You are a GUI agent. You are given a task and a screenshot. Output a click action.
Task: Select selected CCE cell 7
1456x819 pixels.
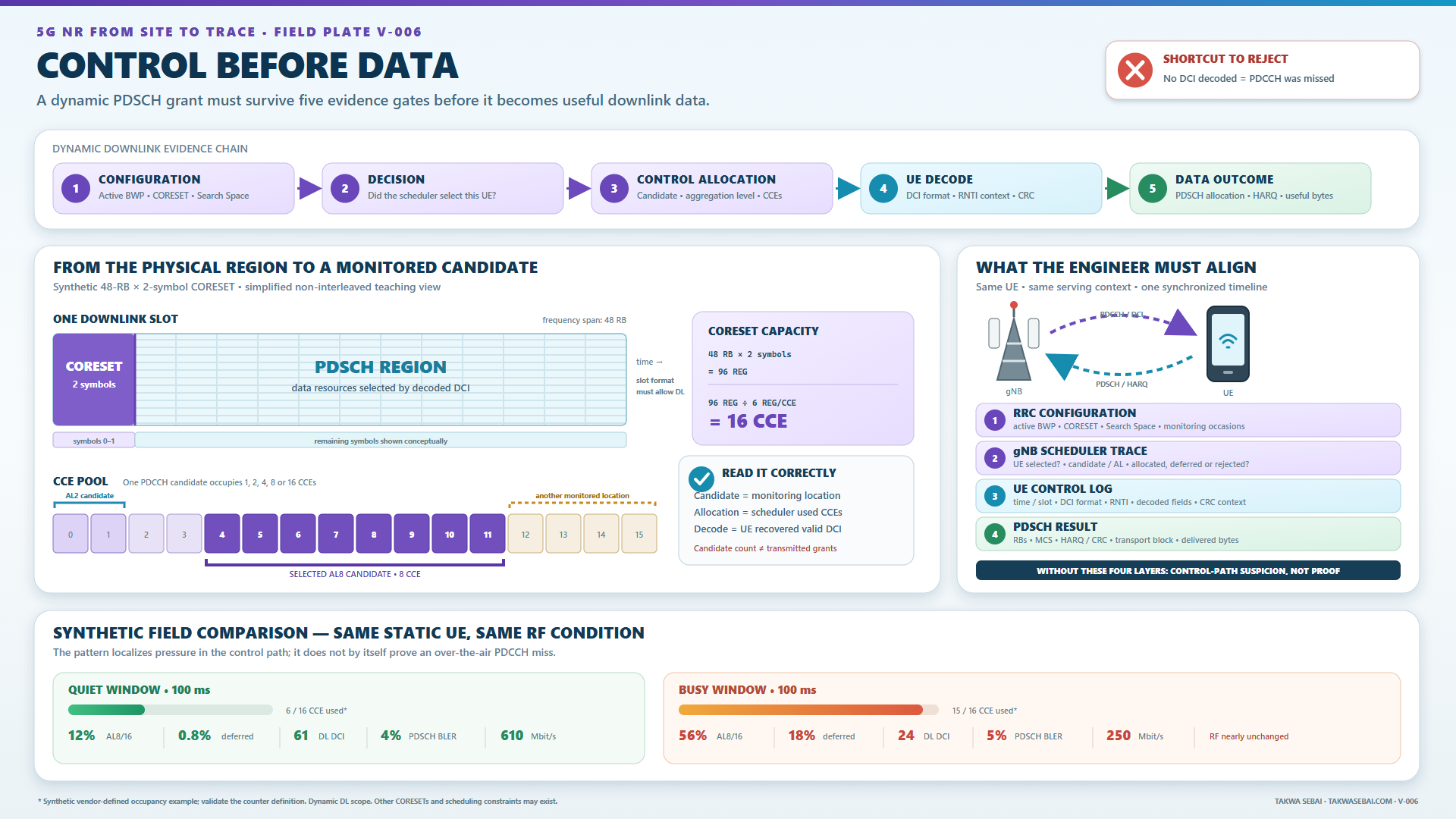336,534
